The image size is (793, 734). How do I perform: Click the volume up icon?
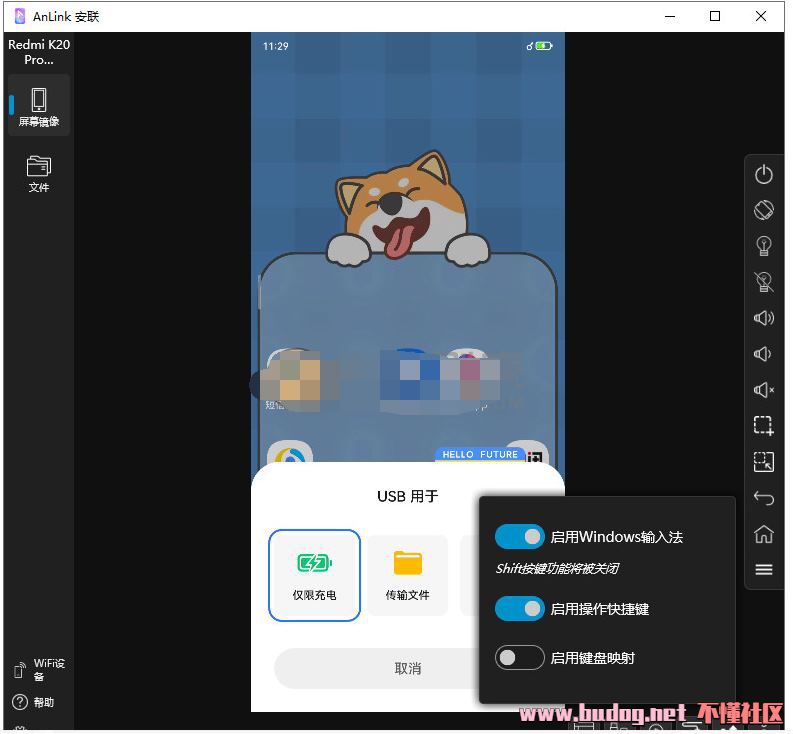pos(764,318)
